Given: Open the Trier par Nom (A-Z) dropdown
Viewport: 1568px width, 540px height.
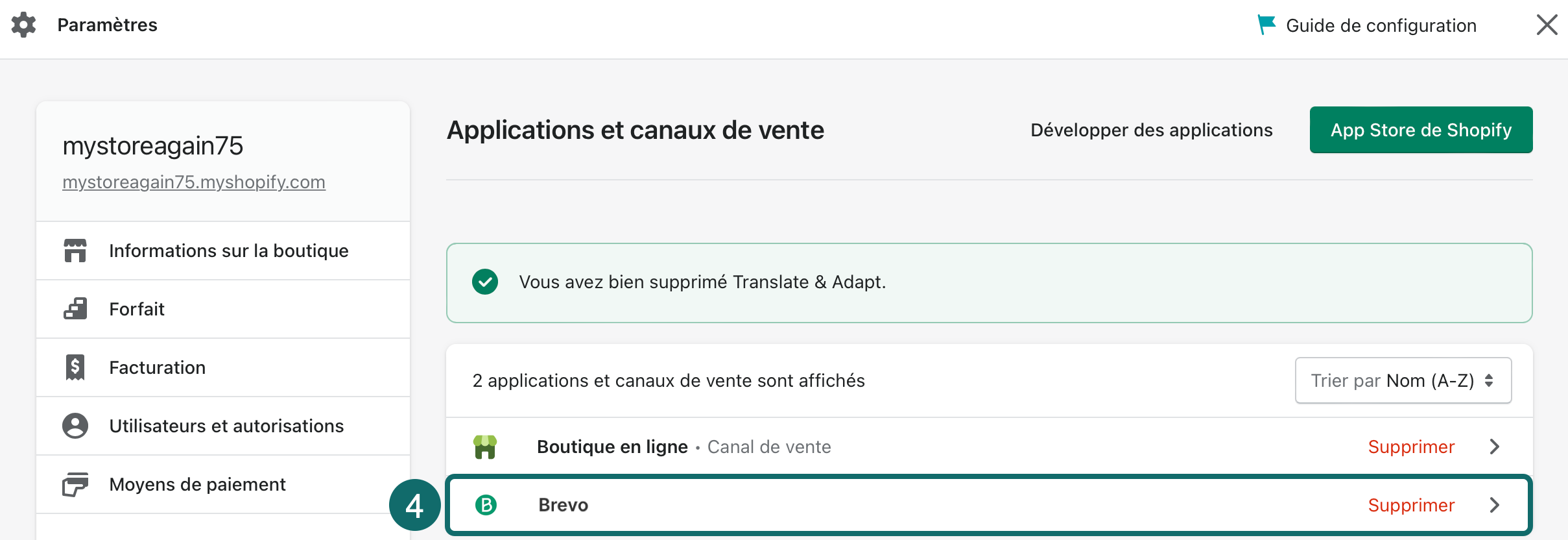Looking at the screenshot, I should [x=1403, y=380].
